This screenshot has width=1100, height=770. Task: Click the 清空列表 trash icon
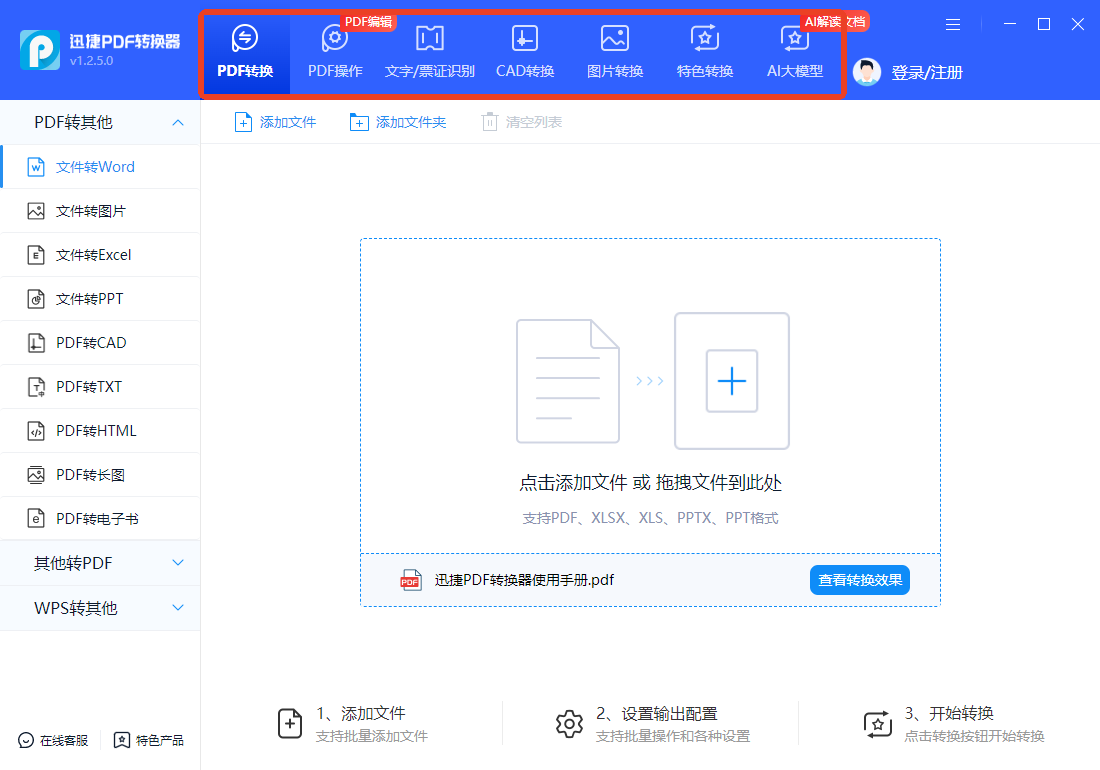tap(490, 122)
